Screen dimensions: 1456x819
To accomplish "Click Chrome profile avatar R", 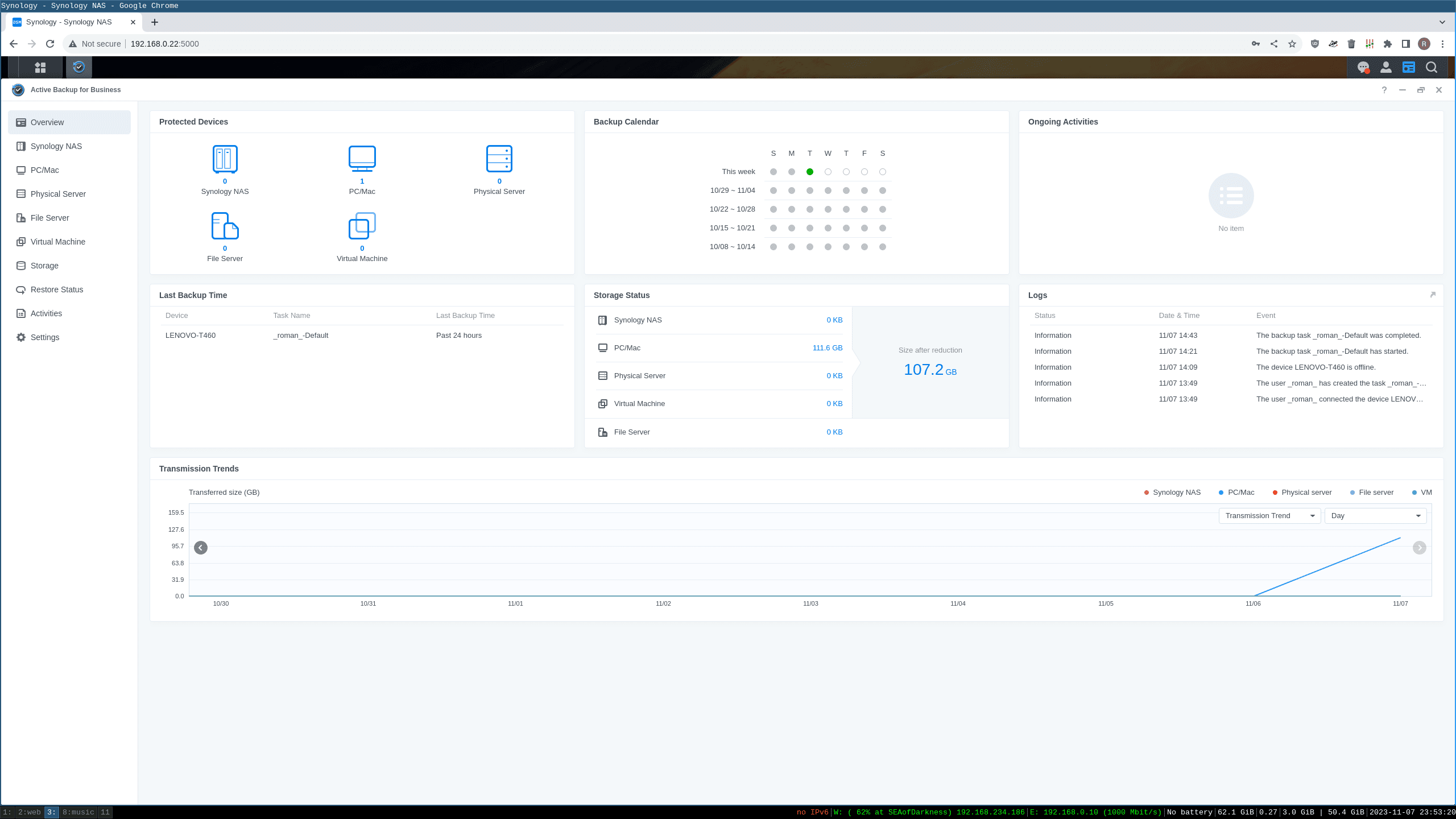I will (1424, 44).
